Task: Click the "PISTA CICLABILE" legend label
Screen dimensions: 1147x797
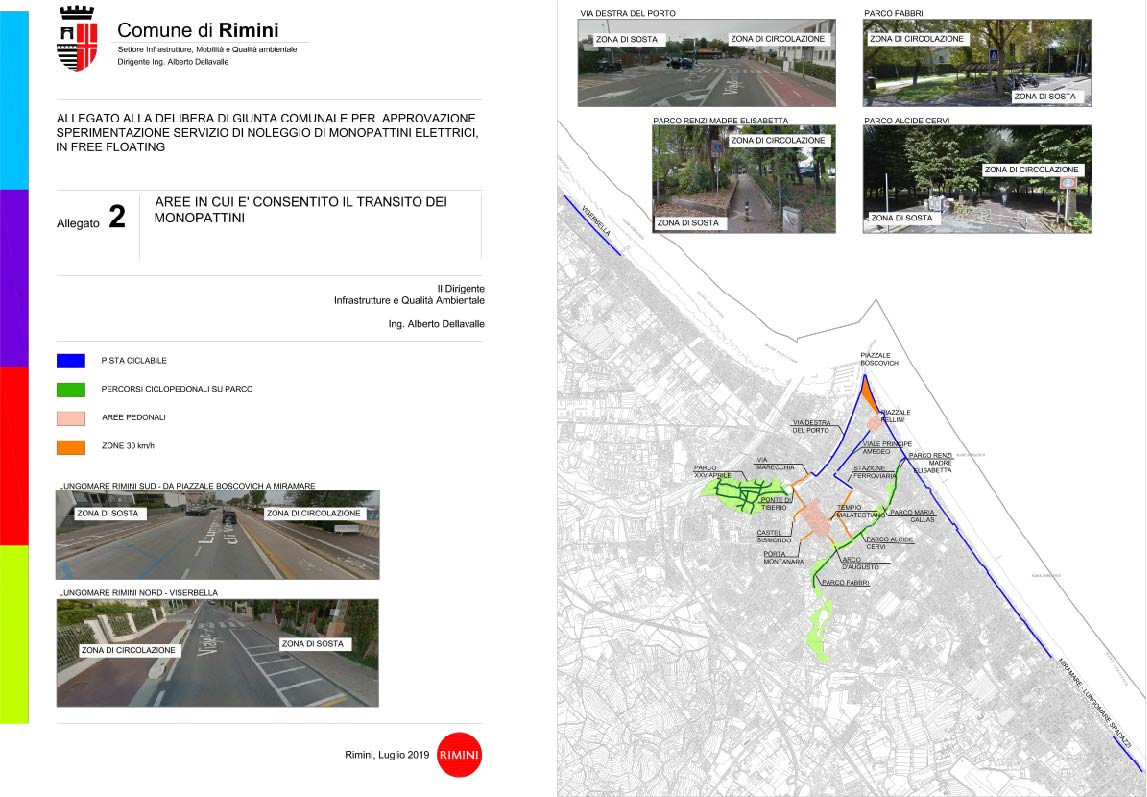Action: coord(134,360)
